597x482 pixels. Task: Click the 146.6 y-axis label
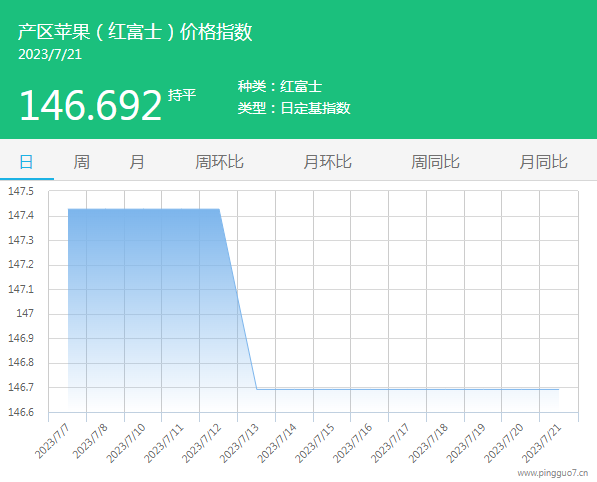(21, 412)
